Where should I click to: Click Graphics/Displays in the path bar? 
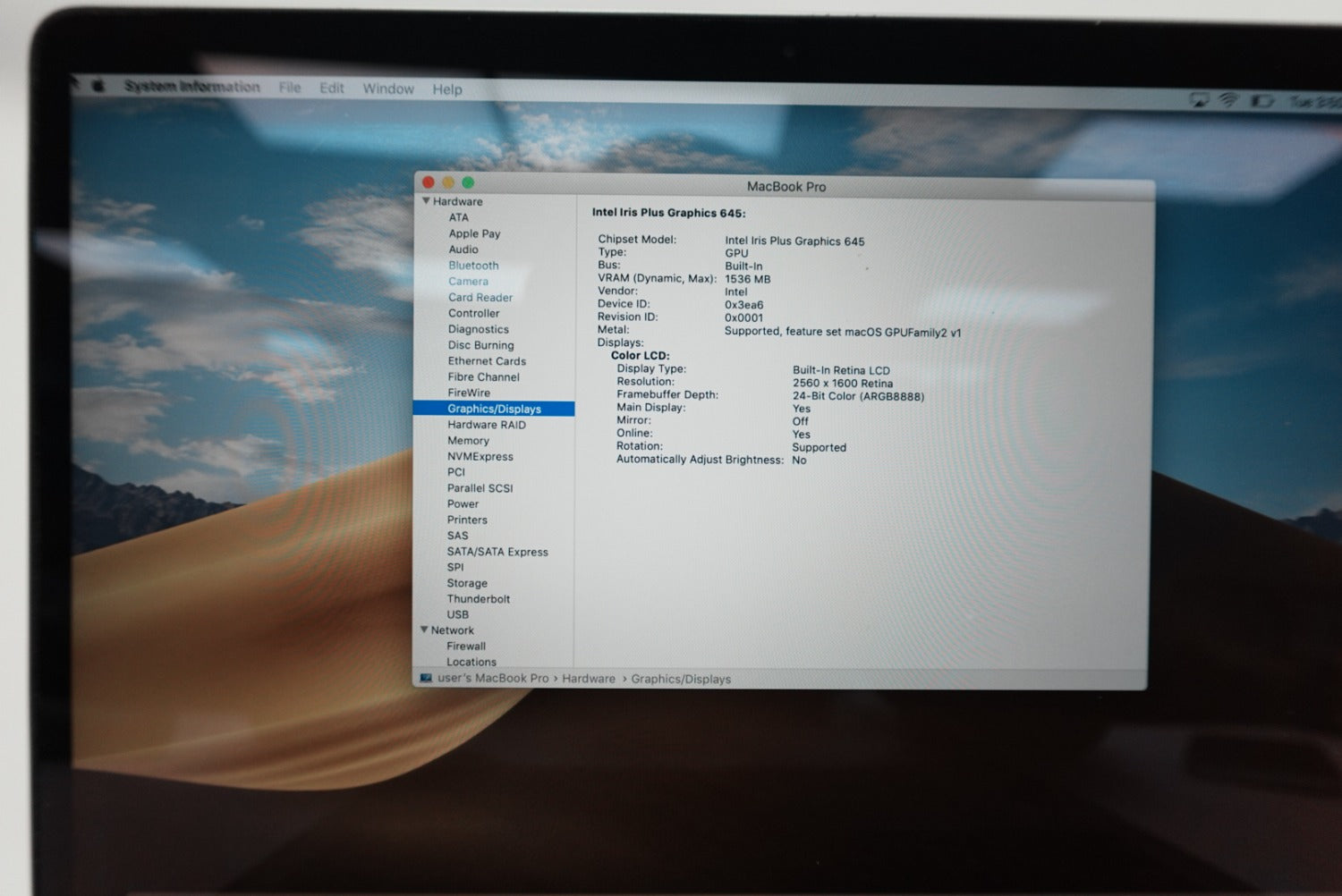[681, 679]
